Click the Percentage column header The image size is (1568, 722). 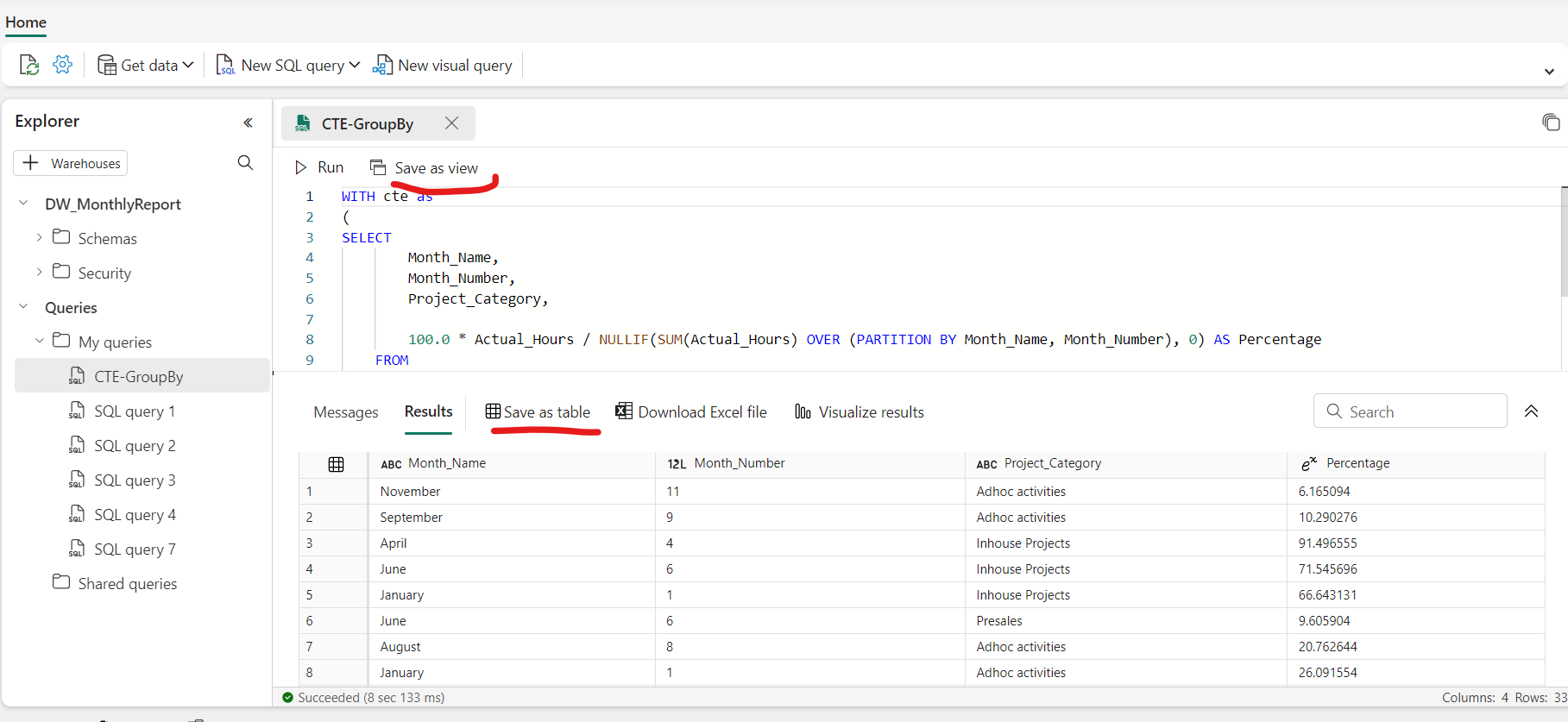pos(1416,464)
